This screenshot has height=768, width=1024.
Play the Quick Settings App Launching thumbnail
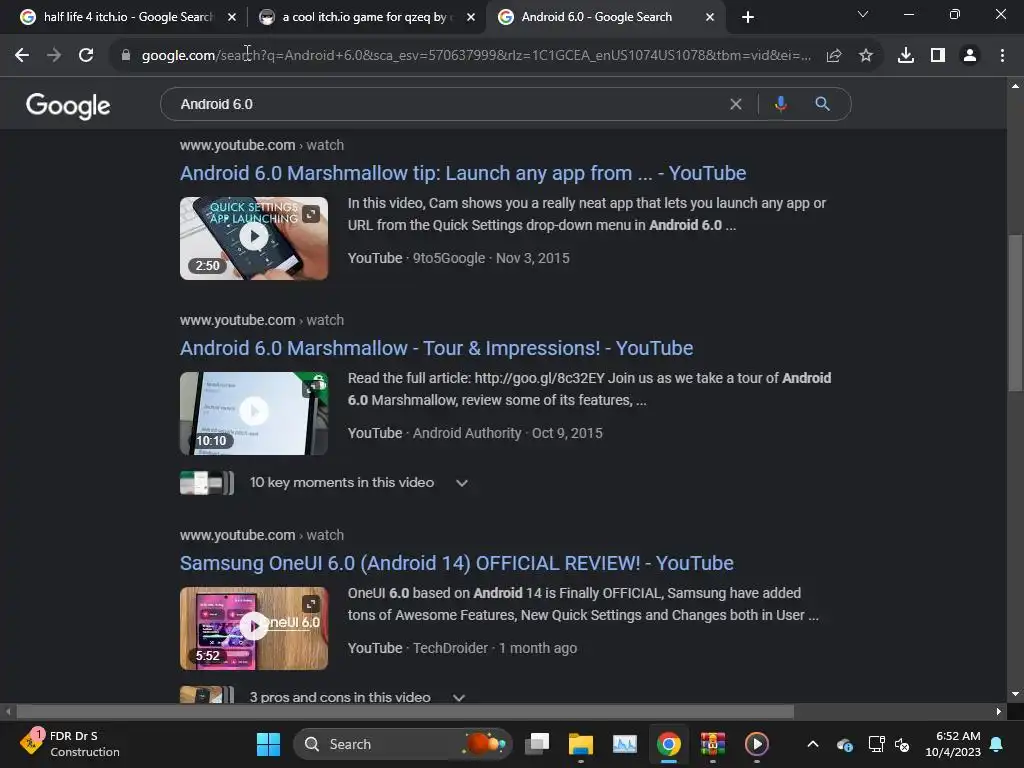coord(254,238)
